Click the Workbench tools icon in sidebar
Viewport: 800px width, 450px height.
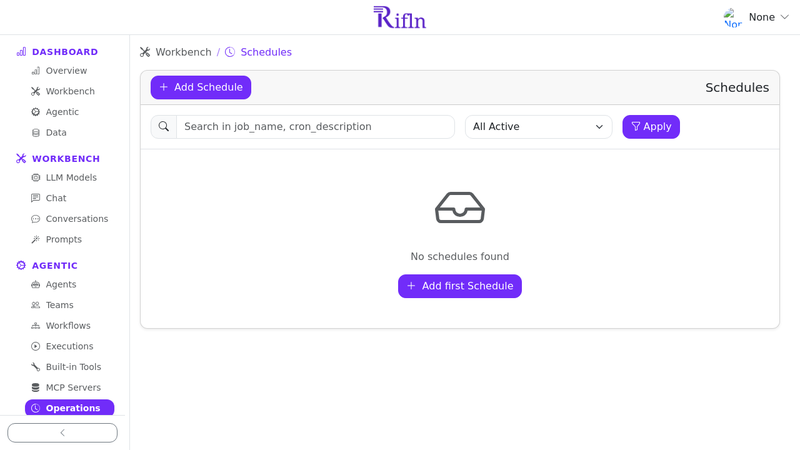point(36,91)
